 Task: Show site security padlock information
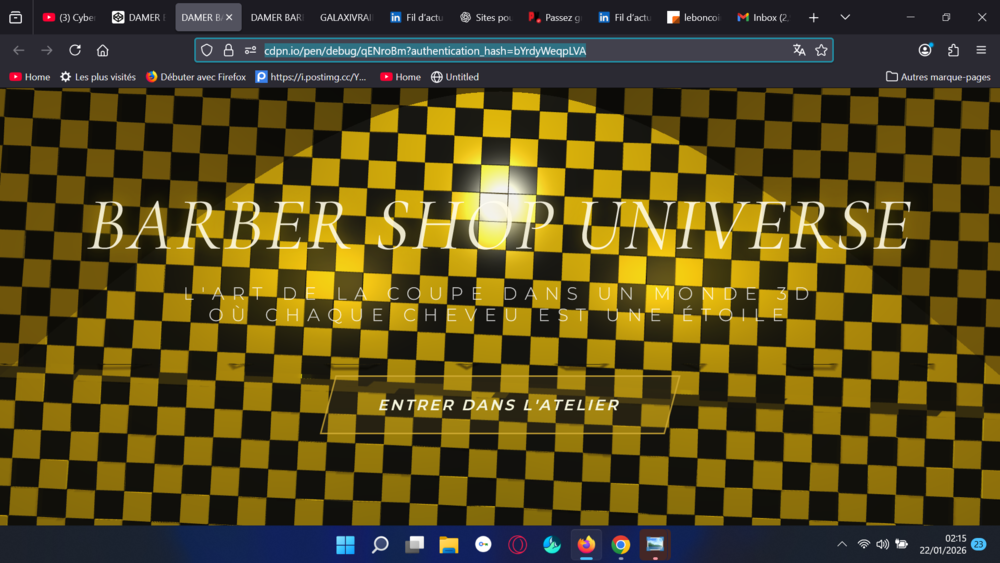click(228, 50)
